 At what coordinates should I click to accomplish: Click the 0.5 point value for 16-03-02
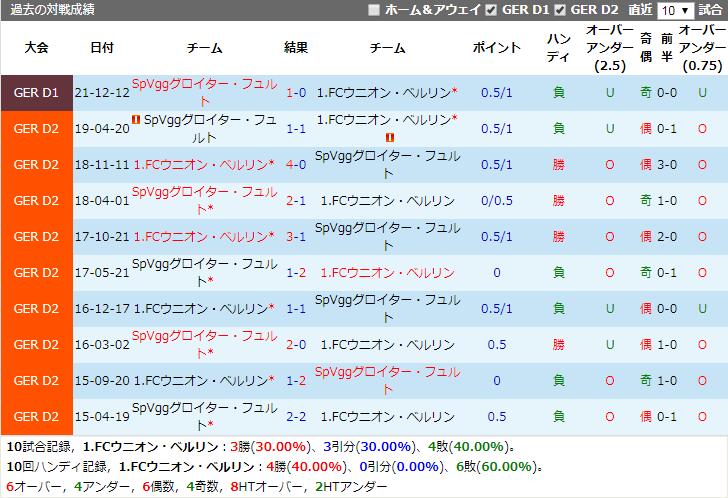tap(497, 345)
